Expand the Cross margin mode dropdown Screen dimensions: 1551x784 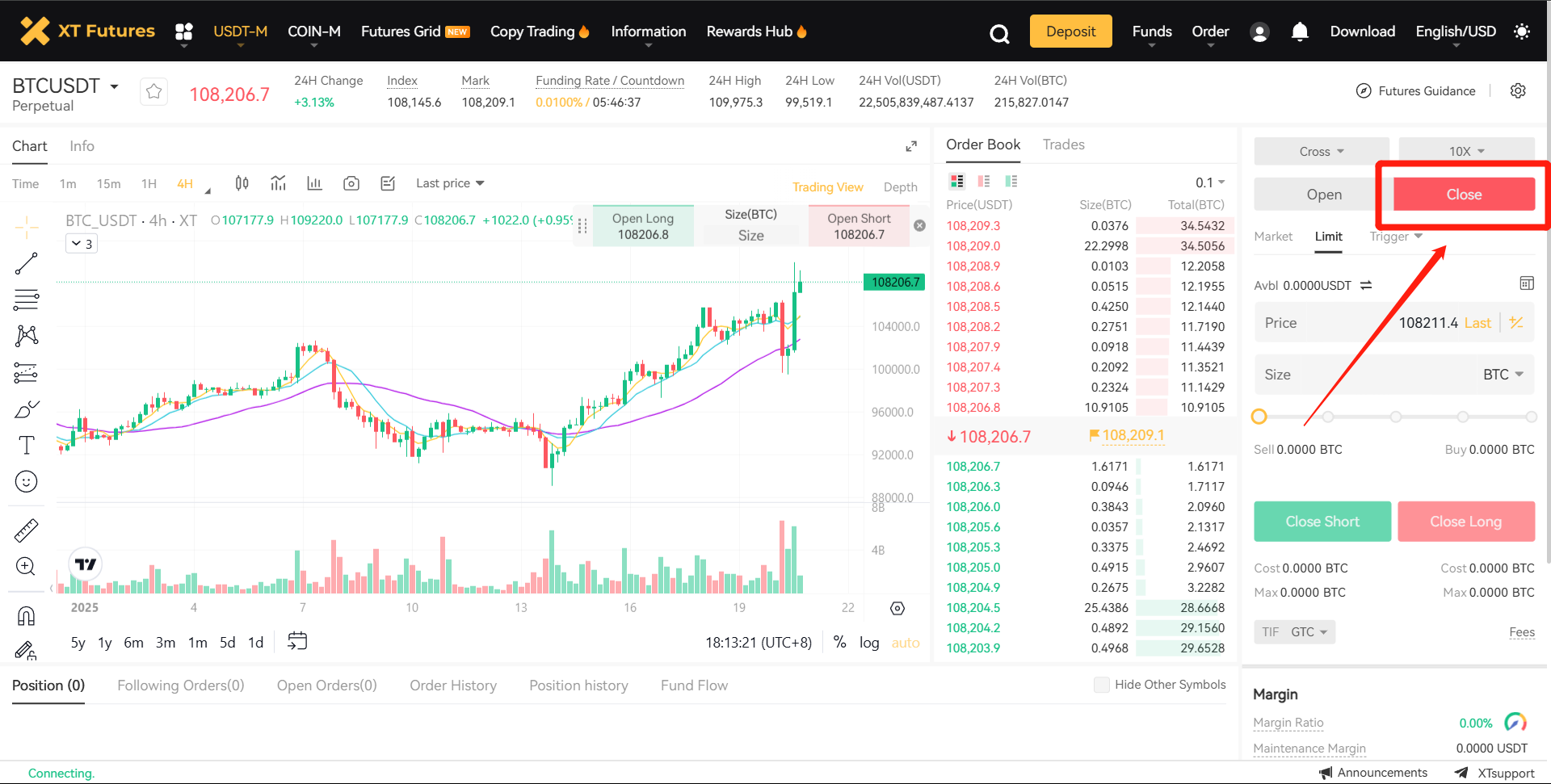click(1321, 151)
